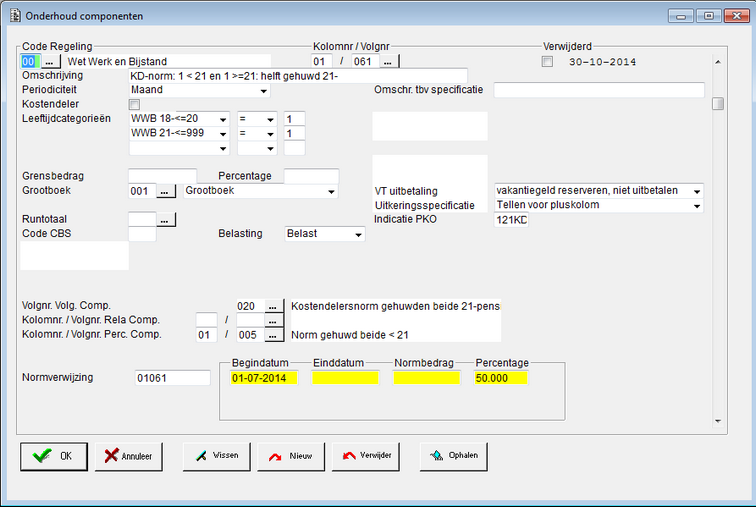The width and height of the screenshot is (756, 507).
Task: Open the Volgnr lookup ellipsis next to 061
Action: [x=389, y=62]
